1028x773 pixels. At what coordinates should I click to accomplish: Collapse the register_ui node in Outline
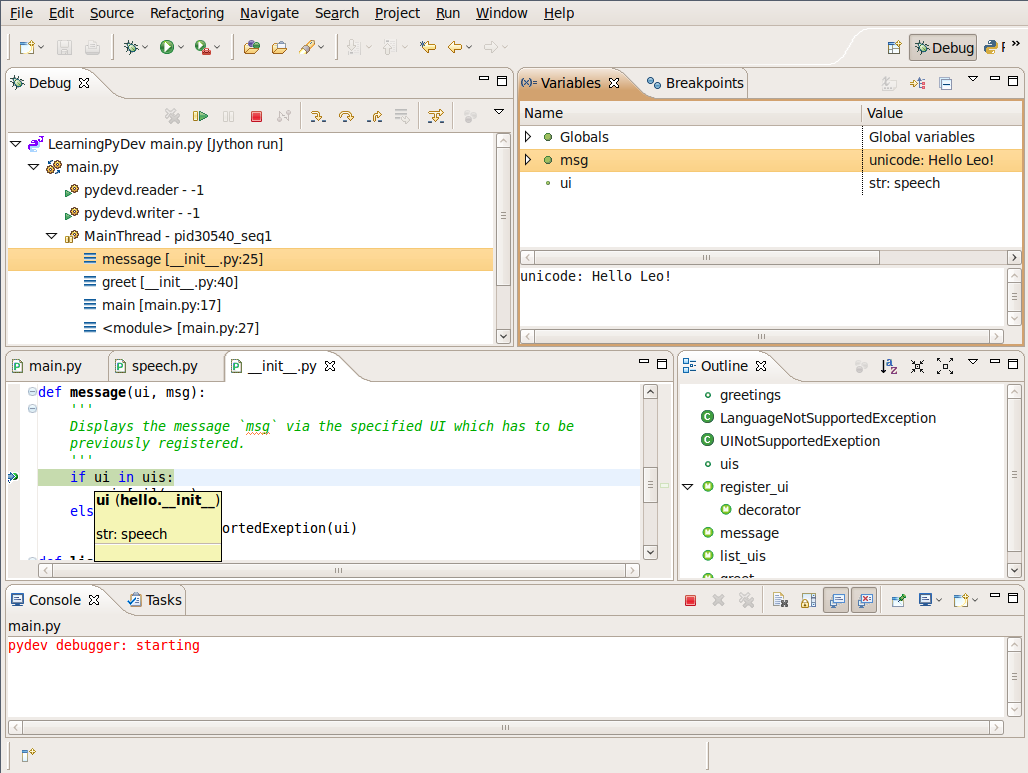point(688,487)
